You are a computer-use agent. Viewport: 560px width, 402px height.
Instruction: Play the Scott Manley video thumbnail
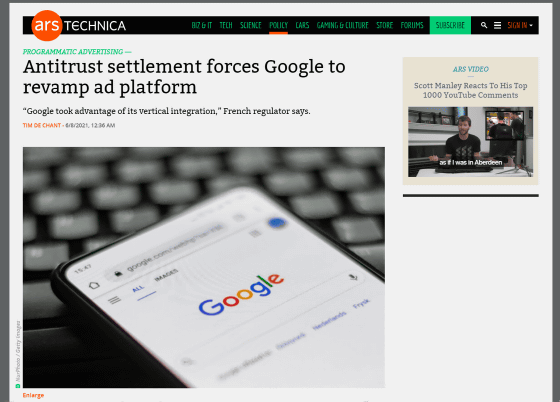tap(470, 142)
